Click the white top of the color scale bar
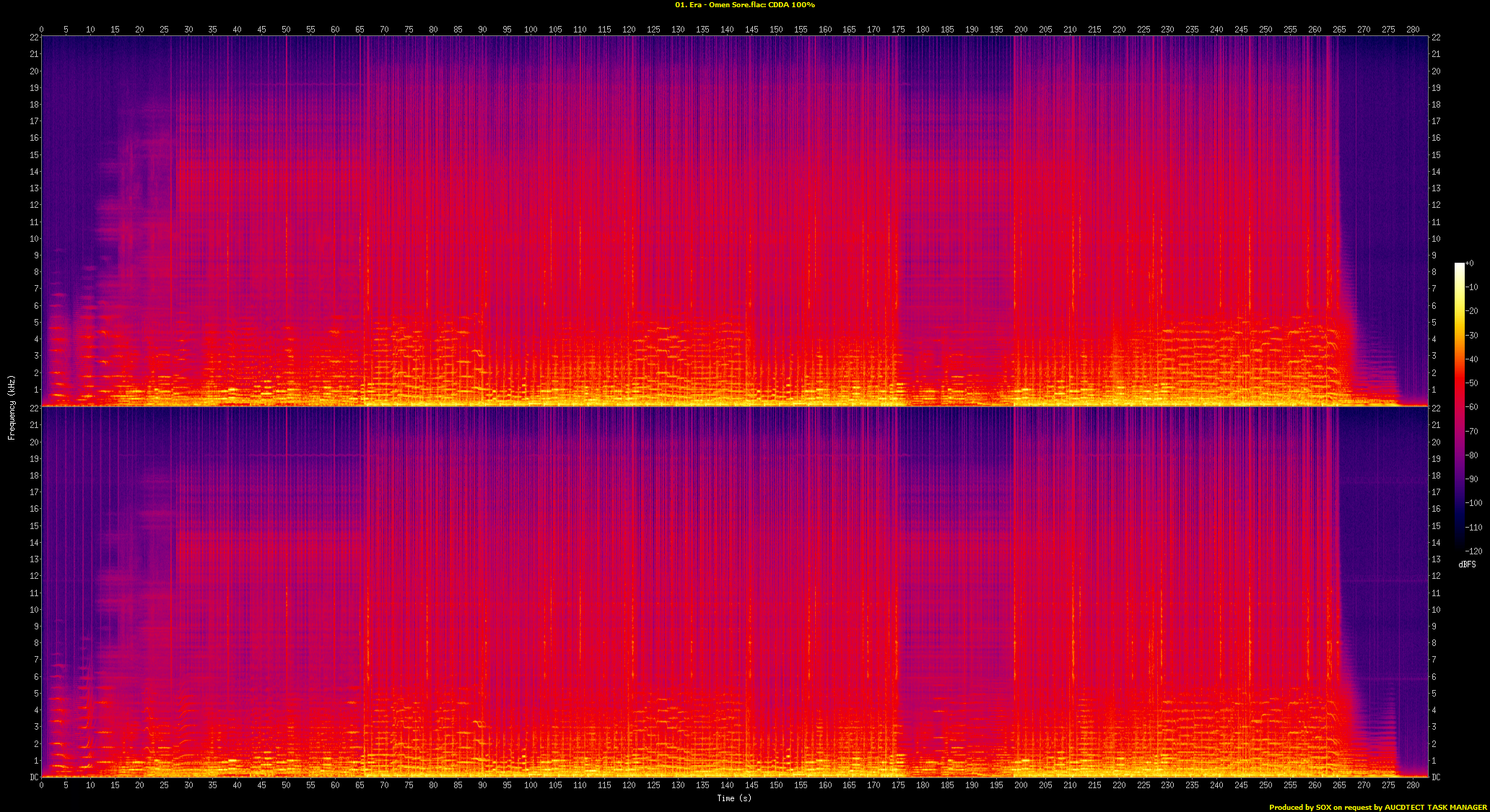This screenshot has height=812, width=1490. click(x=1459, y=266)
